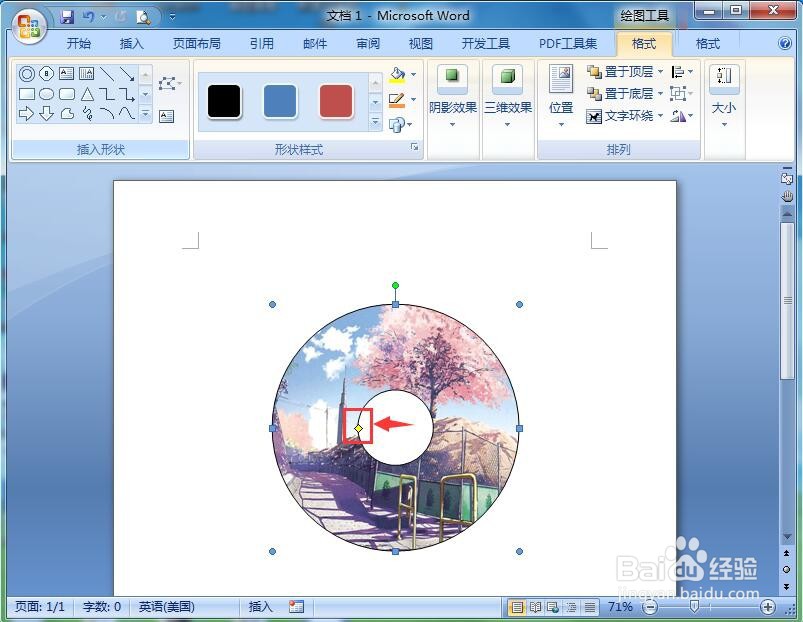The height and width of the screenshot is (622, 803).
Task: Open 阴影效果 shadow effects dropdown
Action: [x=452, y=96]
